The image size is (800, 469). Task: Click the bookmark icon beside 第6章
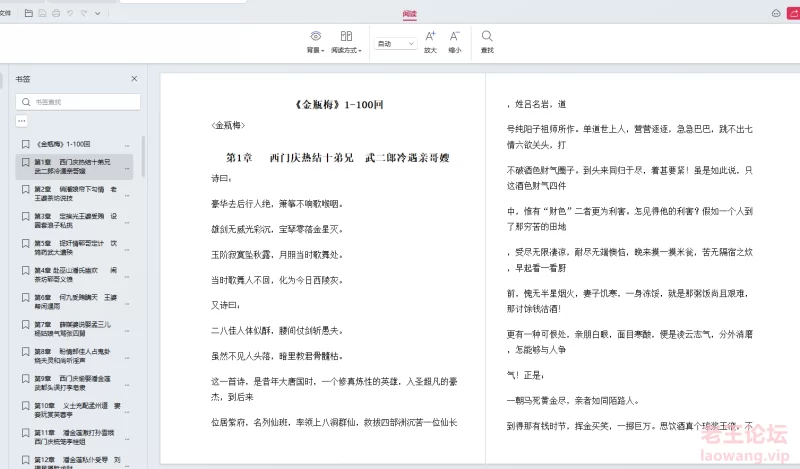26,298
